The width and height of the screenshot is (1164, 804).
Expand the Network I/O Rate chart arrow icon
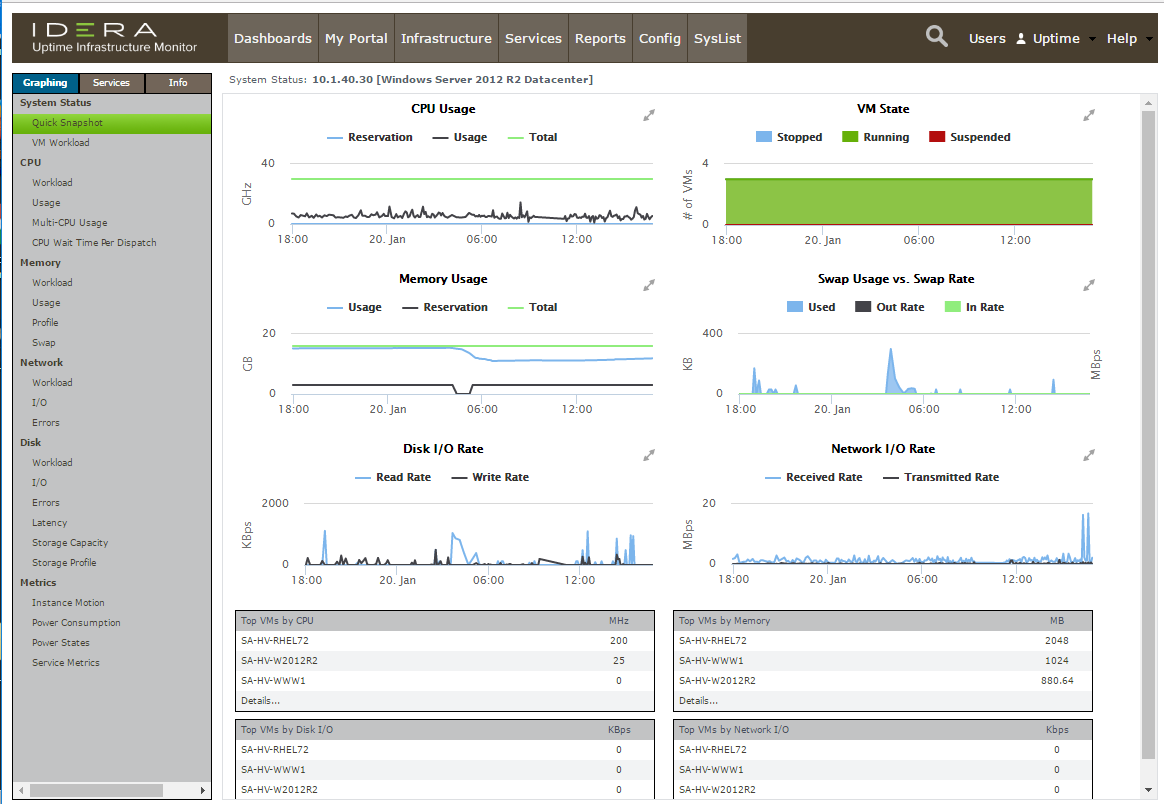[1088, 455]
